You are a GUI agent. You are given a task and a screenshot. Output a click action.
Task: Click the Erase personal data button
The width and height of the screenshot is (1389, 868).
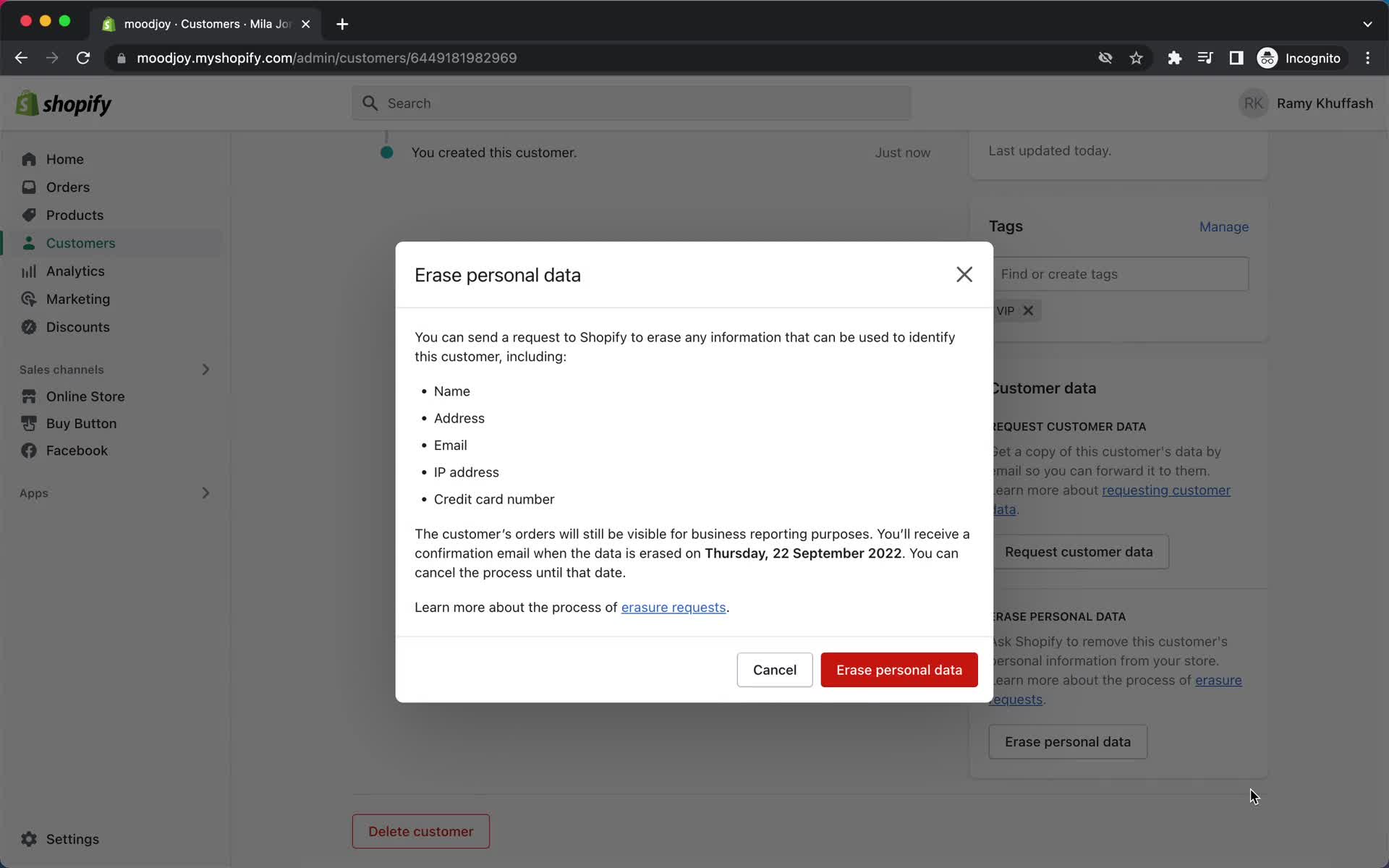[x=898, y=670]
